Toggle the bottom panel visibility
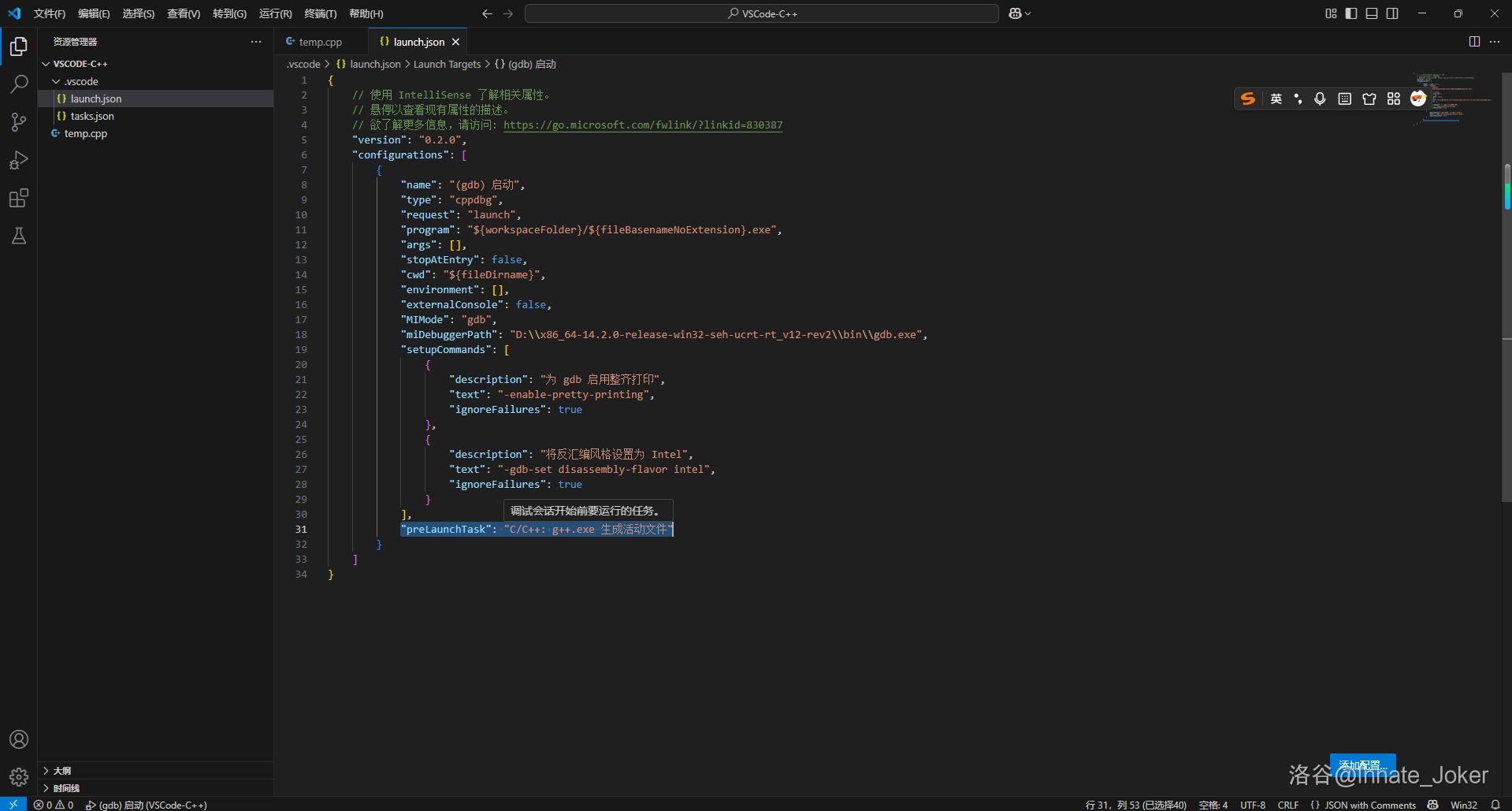Viewport: 1512px width, 811px height. pos(1371,13)
